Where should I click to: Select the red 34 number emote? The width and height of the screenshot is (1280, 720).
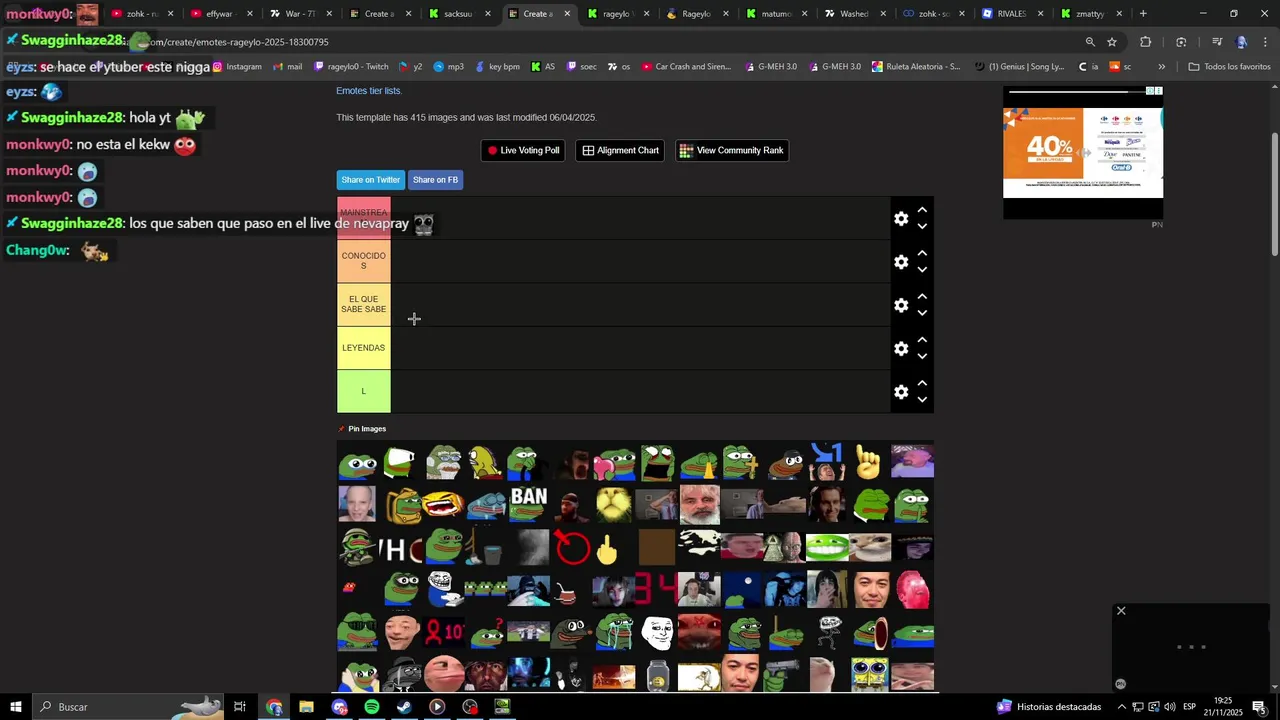656,590
